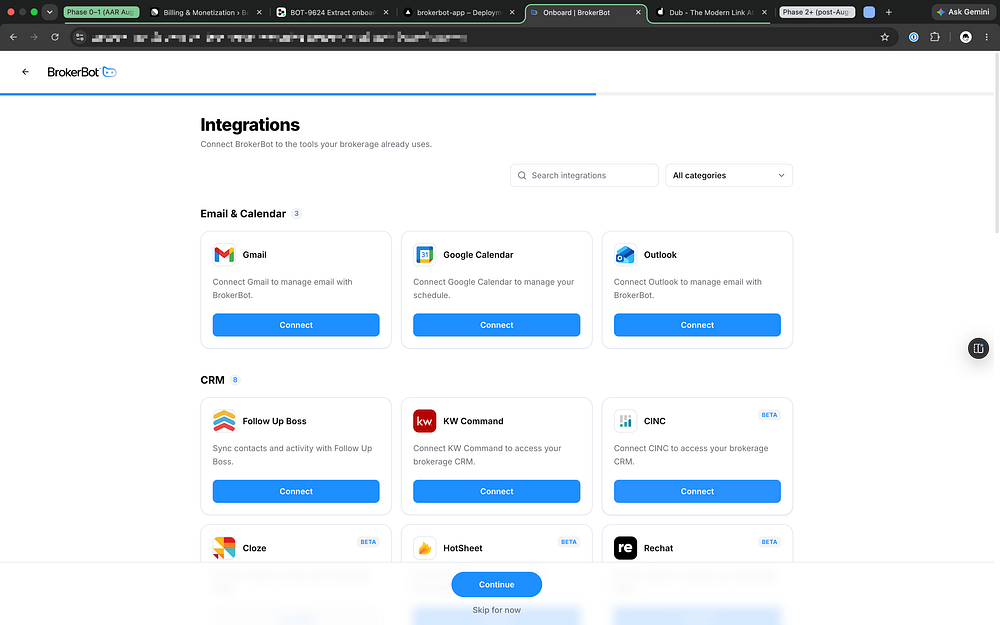This screenshot has height=625, width=1000.
Task: Open the Phase 2+ tab group
Action: 817,12
